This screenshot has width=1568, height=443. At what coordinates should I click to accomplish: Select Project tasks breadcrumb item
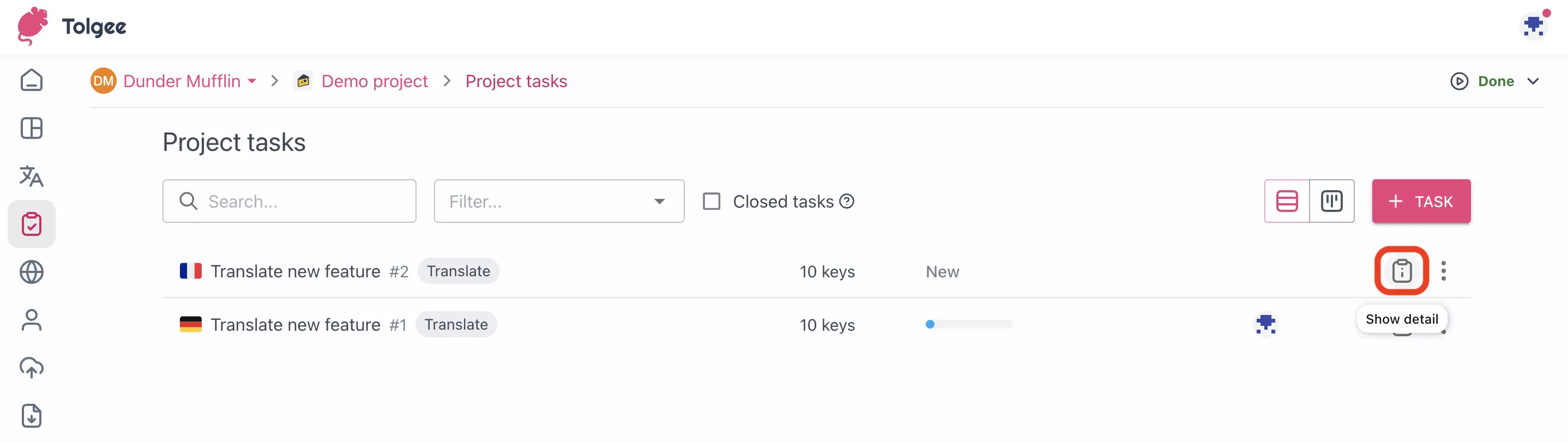pos(516,81)
